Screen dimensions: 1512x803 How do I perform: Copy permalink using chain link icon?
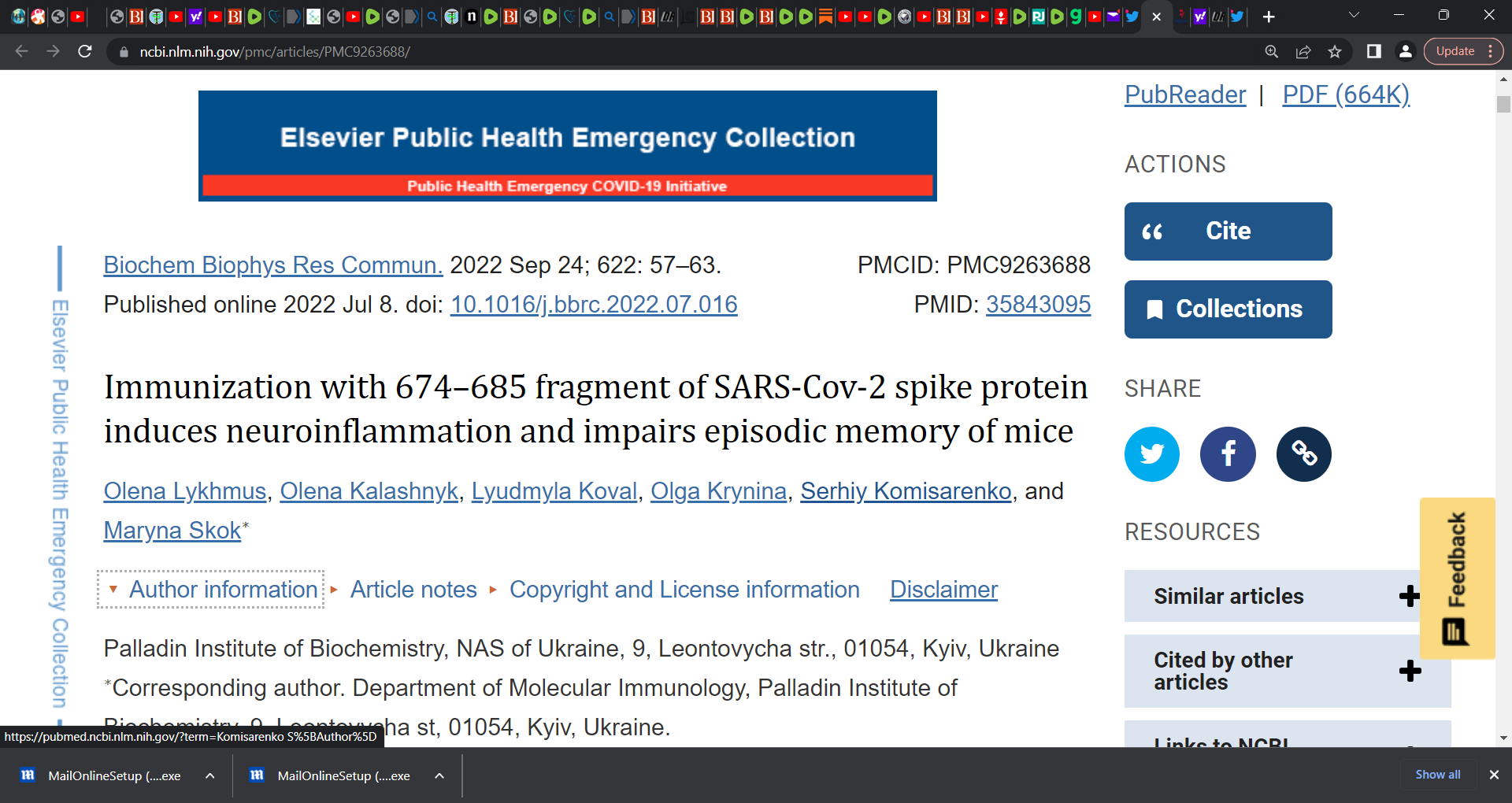coord(1303,454)
